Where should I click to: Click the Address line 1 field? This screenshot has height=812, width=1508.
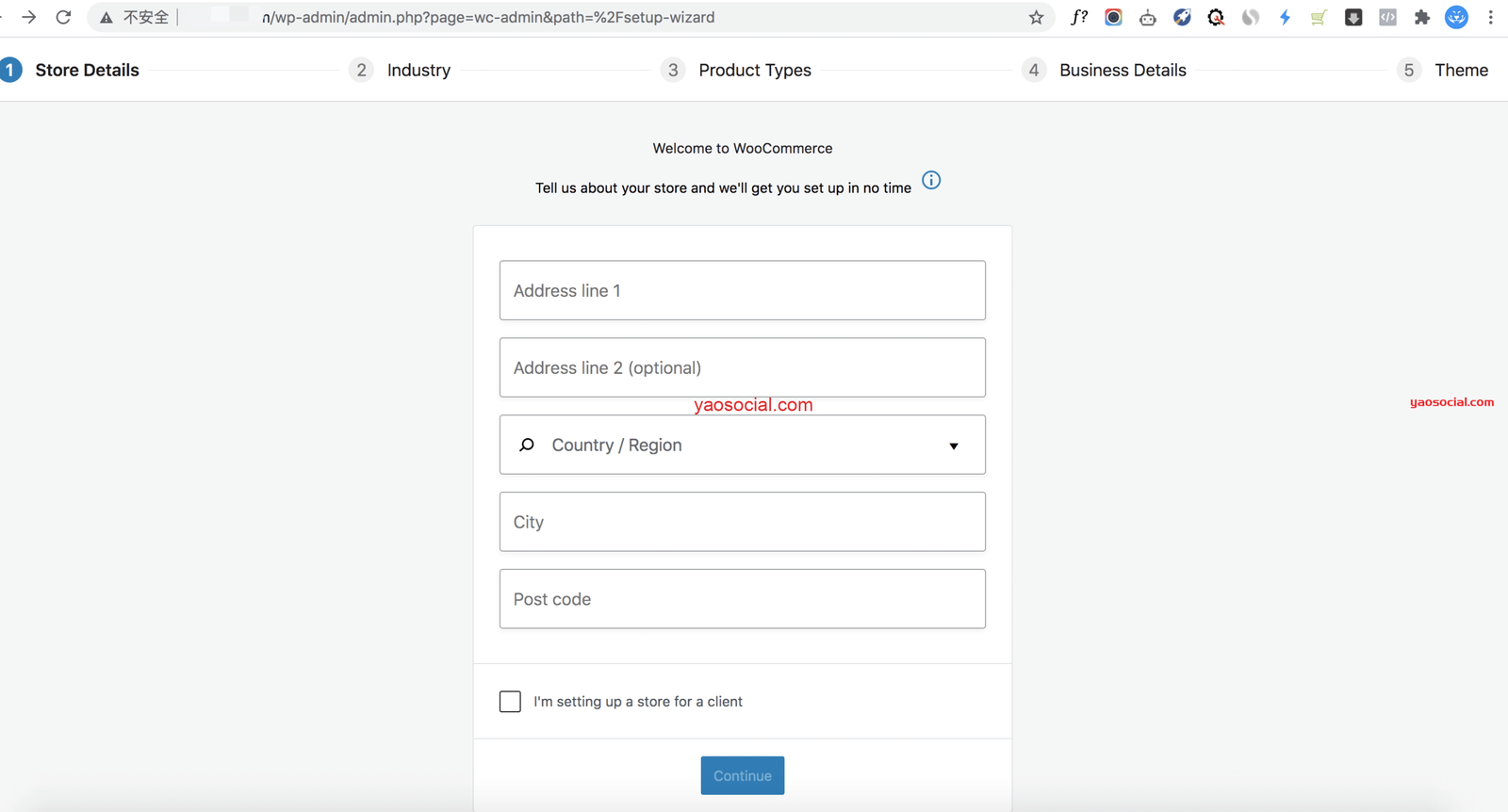click(742, 290)
